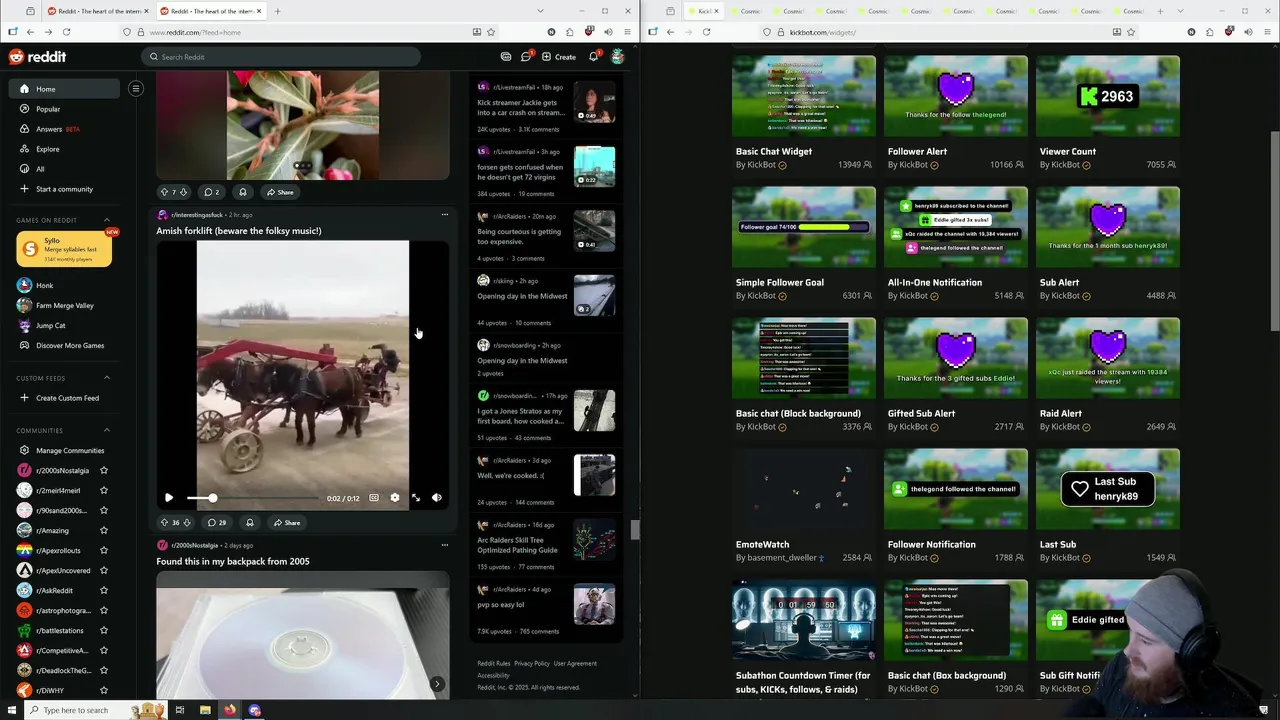Open Reddit chat messages icon
Viewport: 1280px width, 720px height.
[x=526, y=57]
